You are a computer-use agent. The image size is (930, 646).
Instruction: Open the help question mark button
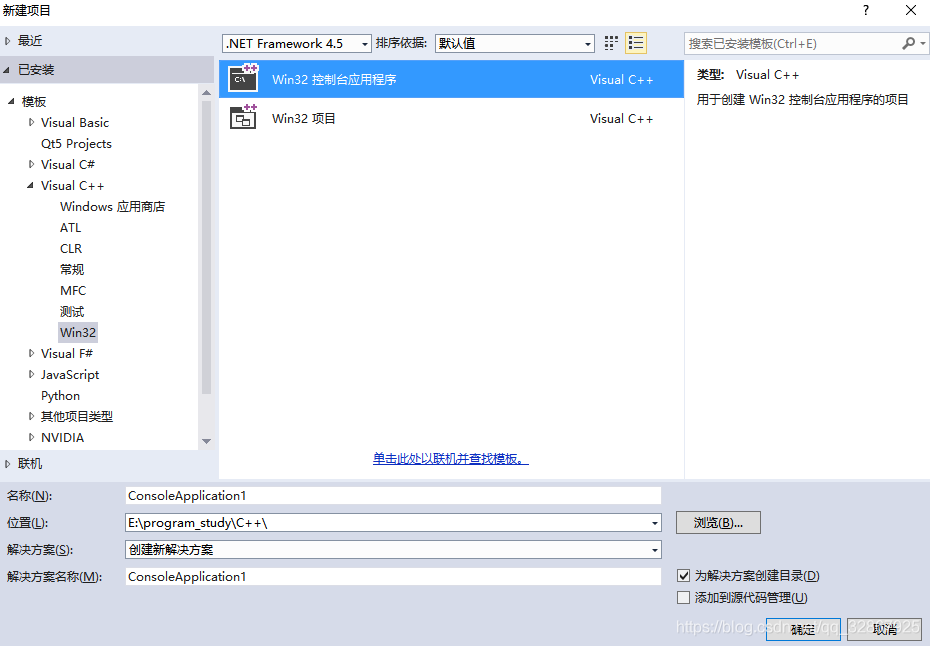pyautogui.click(x=866, y=10)
